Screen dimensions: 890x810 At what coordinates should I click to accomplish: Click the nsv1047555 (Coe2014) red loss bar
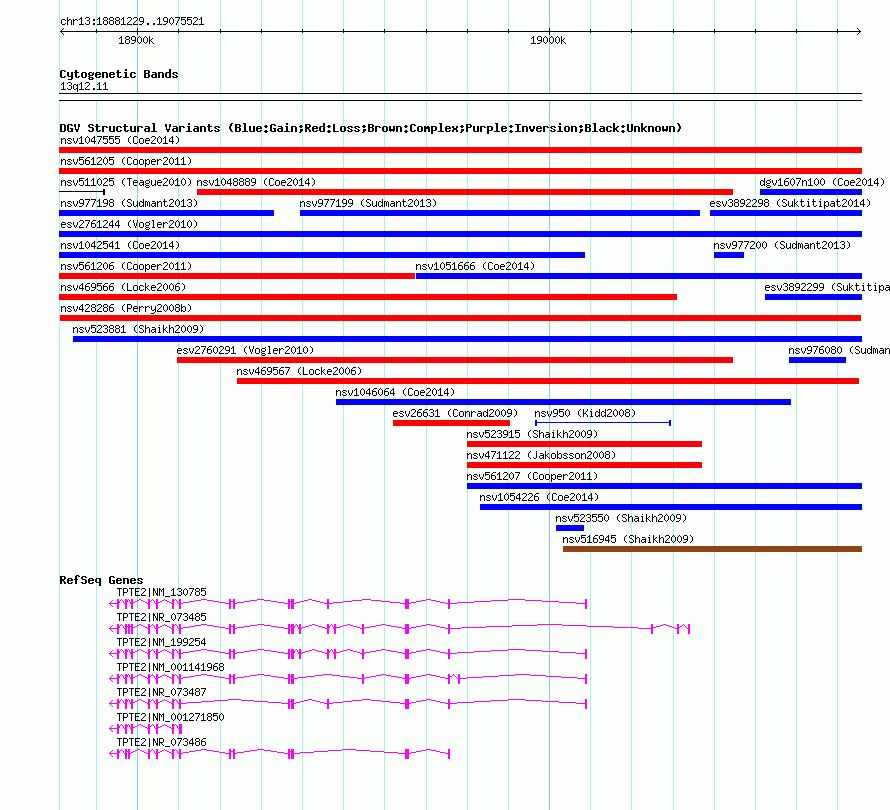coord(460,150)
